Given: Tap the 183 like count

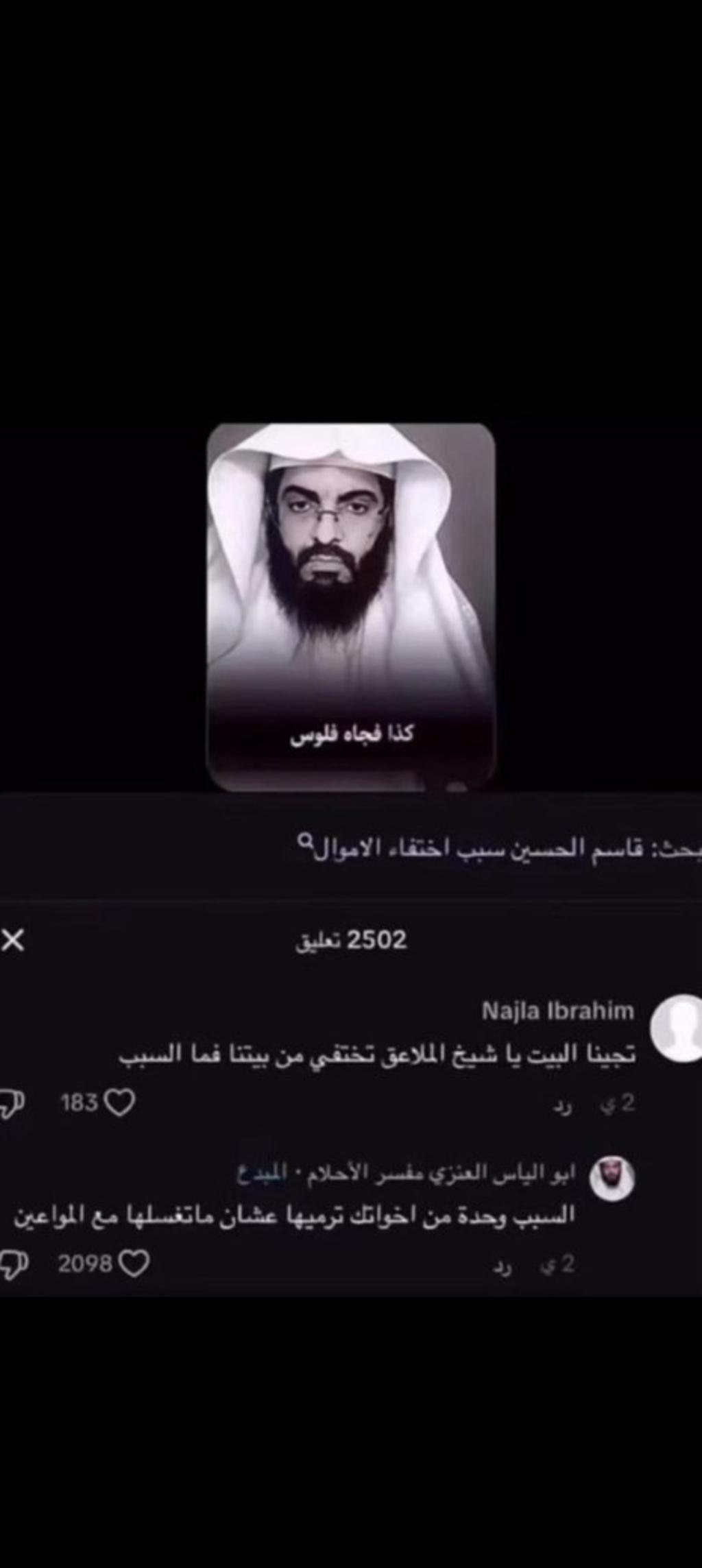Looking at the screenshot, I should point(80,1102).
